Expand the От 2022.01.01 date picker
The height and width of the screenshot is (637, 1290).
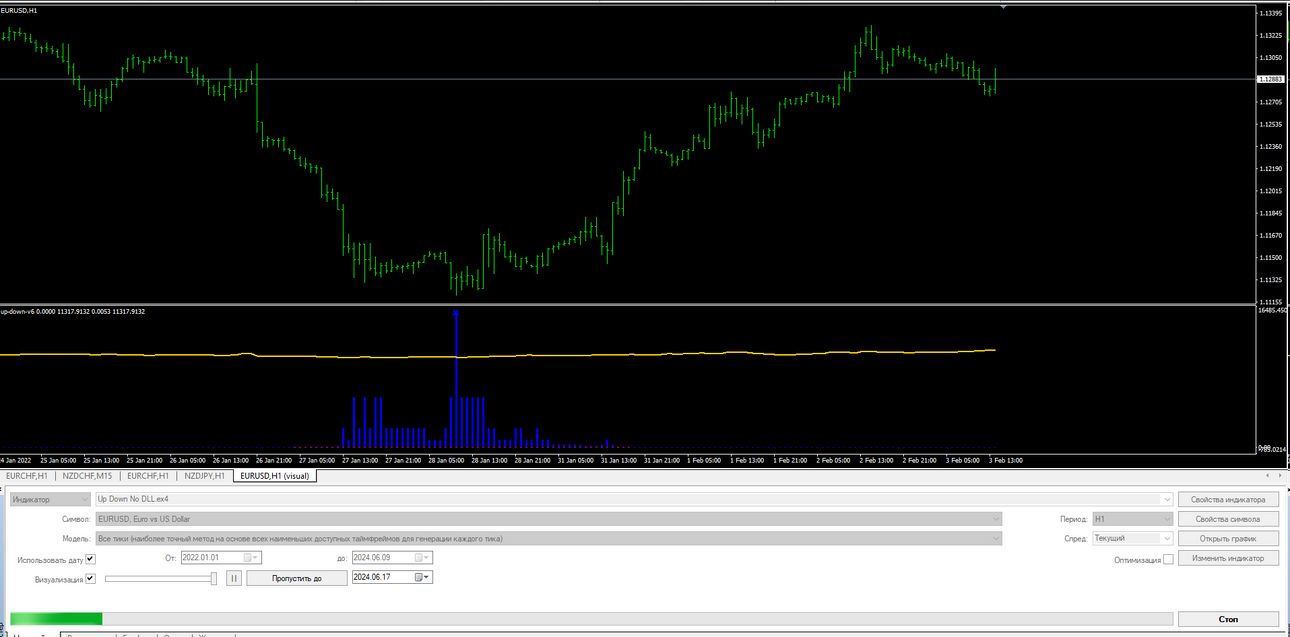257,558
